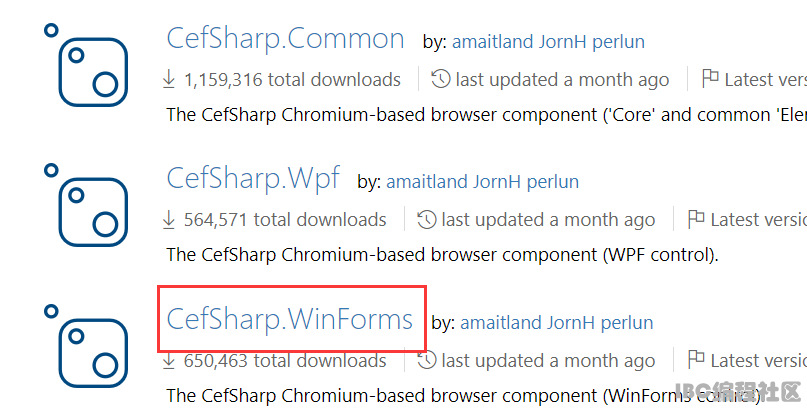Click download arrow icon beside 650,463 downloads
The image size is (807, 416).
(x=169, y=361)
